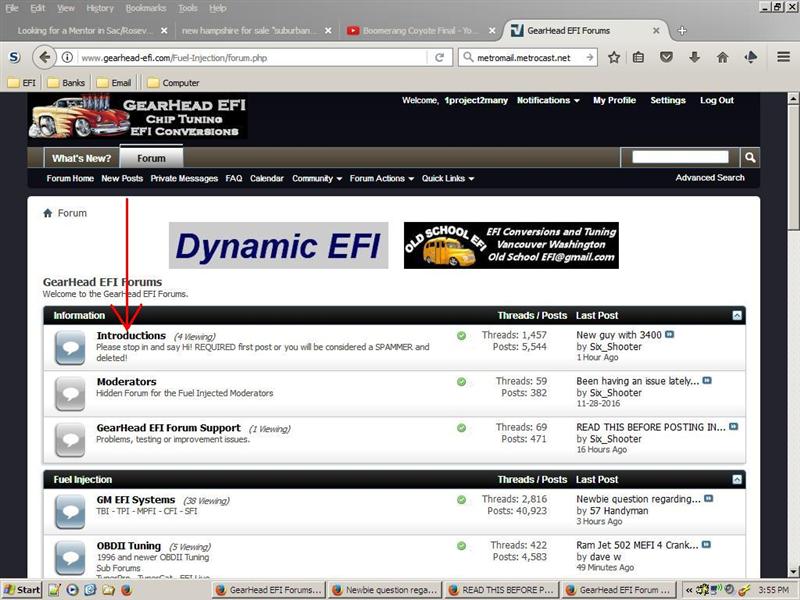Switch to the What's New? tab
Image resolution: width=800 pixels, height=600 pixels.
(81, 158)
